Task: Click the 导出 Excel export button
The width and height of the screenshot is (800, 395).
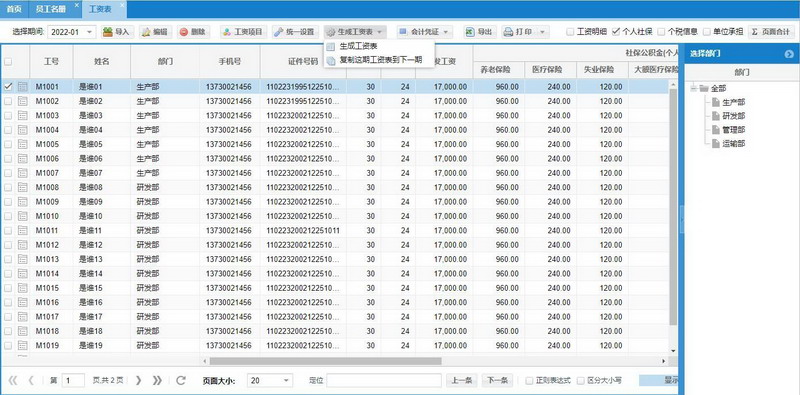Action: coord(480,32)
